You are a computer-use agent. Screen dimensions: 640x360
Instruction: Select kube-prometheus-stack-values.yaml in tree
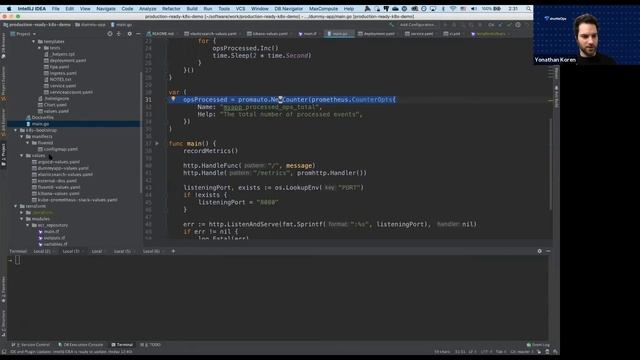coord(78,200)
